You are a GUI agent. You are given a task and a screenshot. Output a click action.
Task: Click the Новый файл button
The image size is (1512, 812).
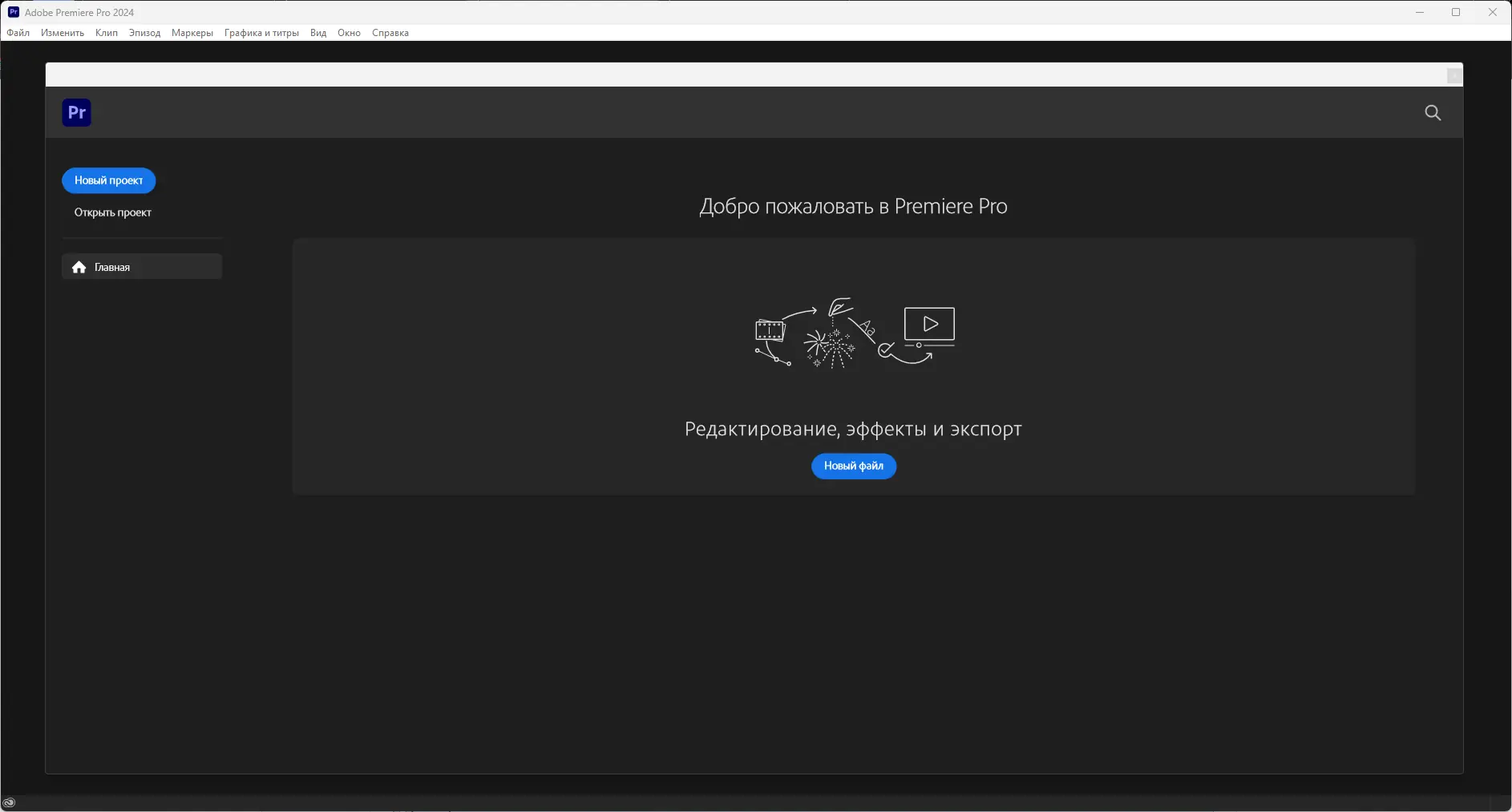(x=854, y=466)
